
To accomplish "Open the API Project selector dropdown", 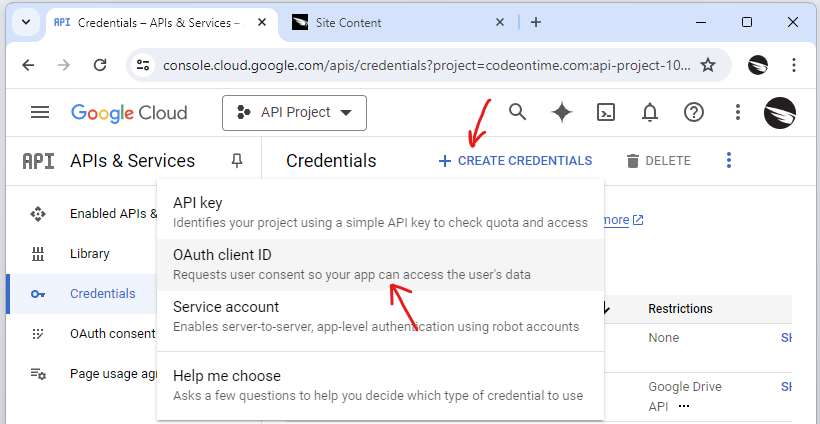I will 294,113.
